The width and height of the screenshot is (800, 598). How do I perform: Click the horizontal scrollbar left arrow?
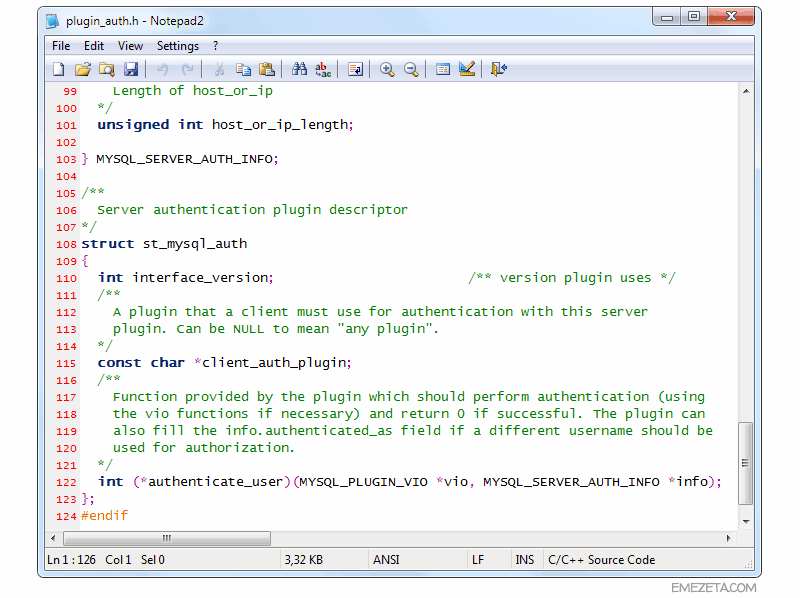(53, 538)
